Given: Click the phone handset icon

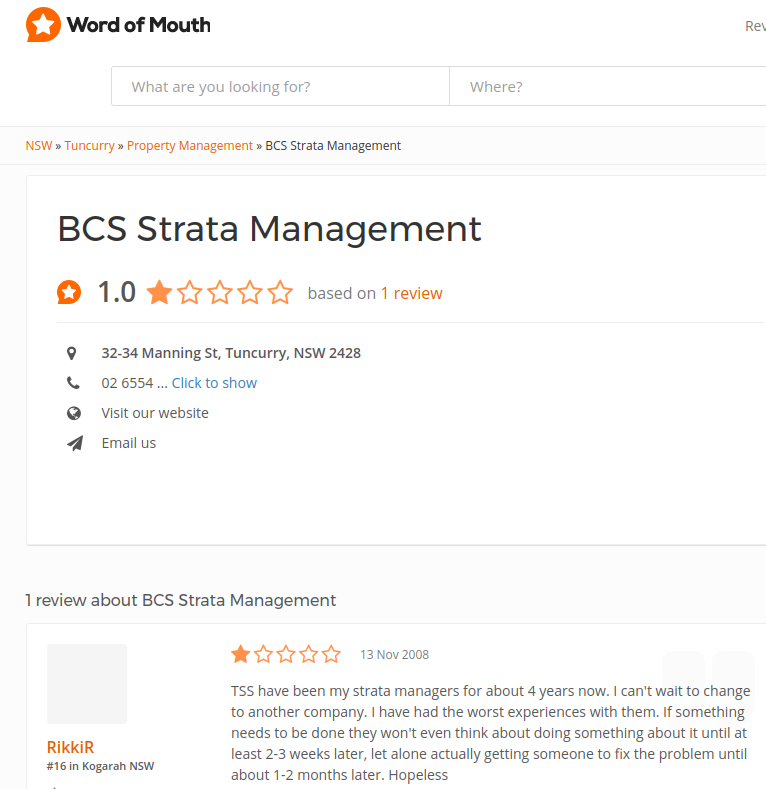Looking at the screenshot, I should 73,383.
